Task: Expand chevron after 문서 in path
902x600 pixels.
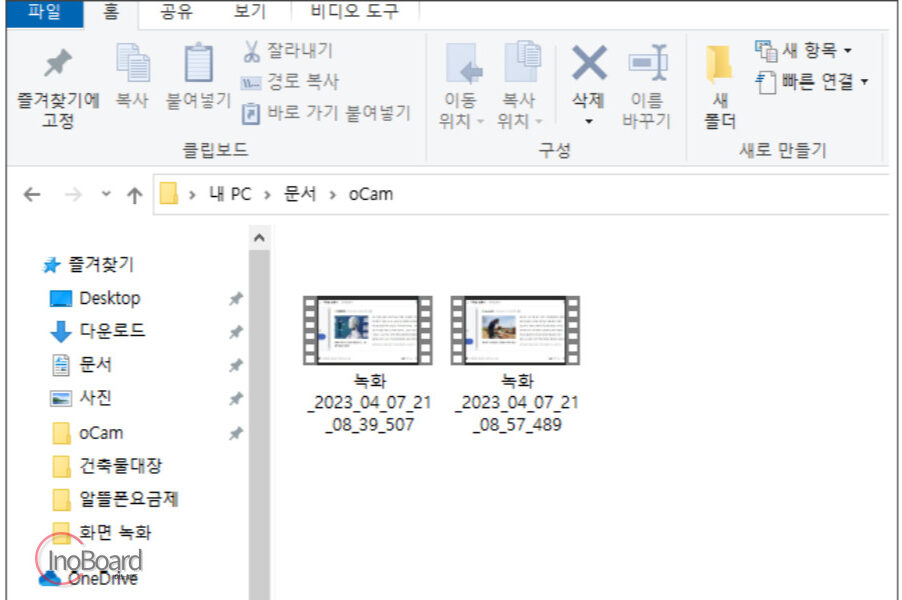Action: pyautogui.click(x=332, y=195)
